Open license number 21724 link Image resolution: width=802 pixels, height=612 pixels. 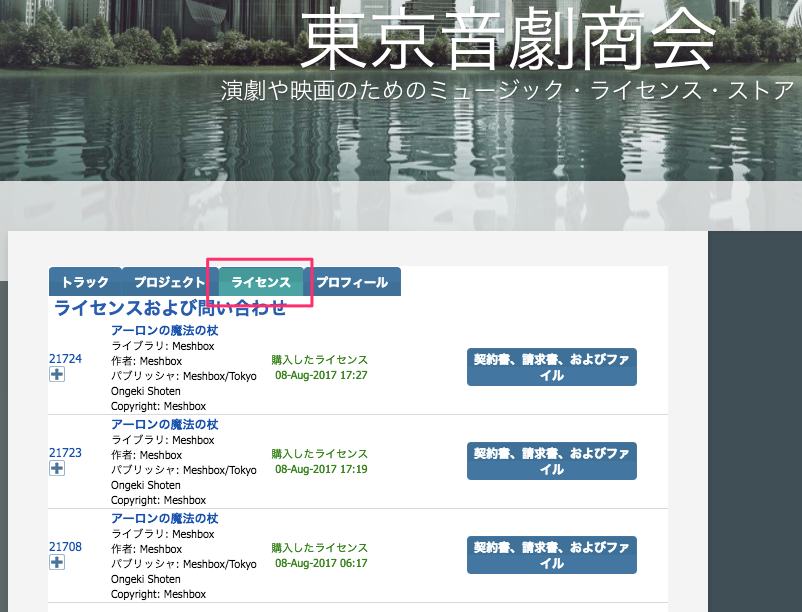pyautogui.click(x=65, y=358)
